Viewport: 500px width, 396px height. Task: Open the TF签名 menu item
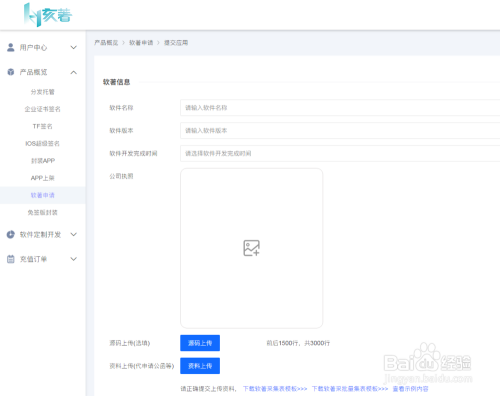[43, 126]
